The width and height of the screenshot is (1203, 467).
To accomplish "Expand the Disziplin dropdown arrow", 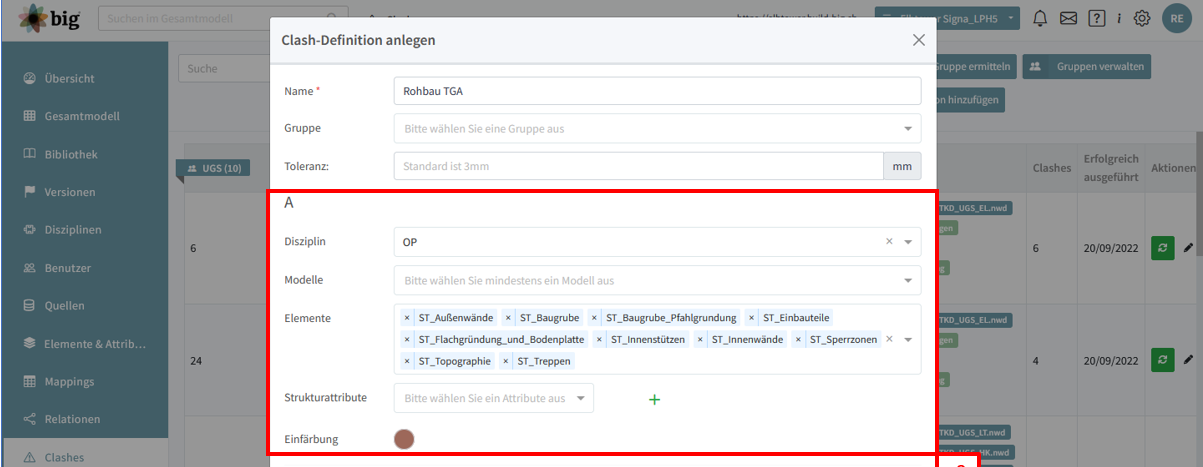I will (908, 242).
